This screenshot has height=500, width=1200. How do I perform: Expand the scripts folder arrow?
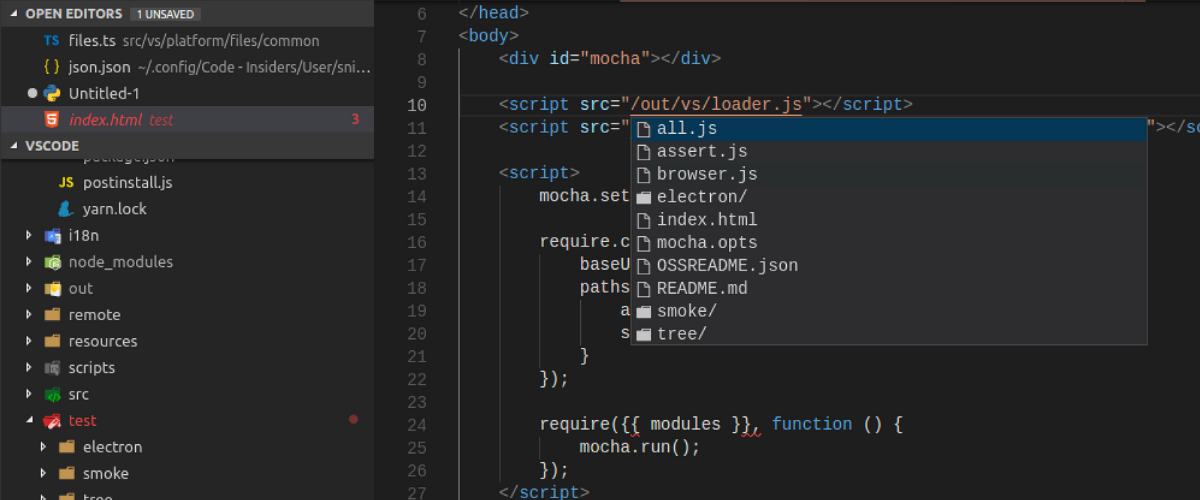pyautogui.click(x=28, y=368)
